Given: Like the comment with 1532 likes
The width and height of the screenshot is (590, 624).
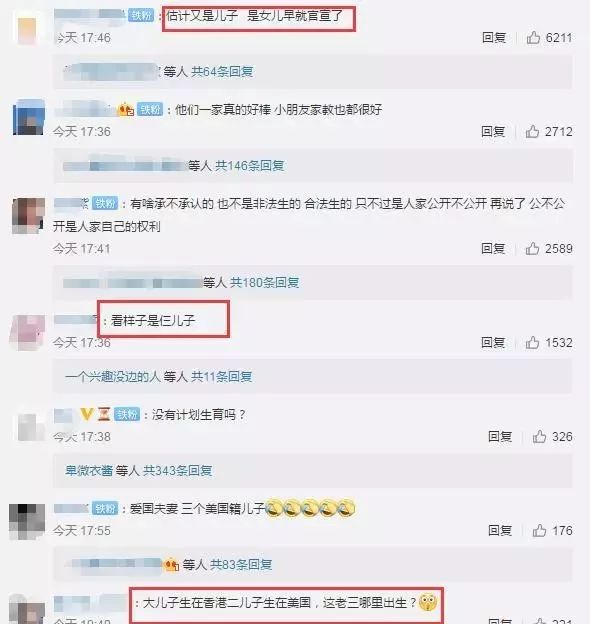Looking at the screenshot, I should 532,342.
